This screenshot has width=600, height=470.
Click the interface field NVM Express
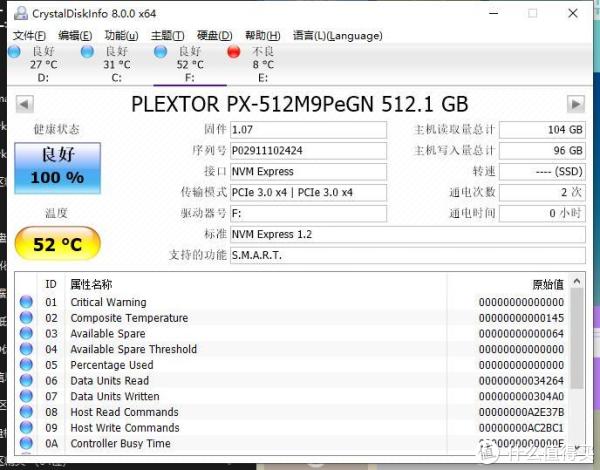point(308,171)
